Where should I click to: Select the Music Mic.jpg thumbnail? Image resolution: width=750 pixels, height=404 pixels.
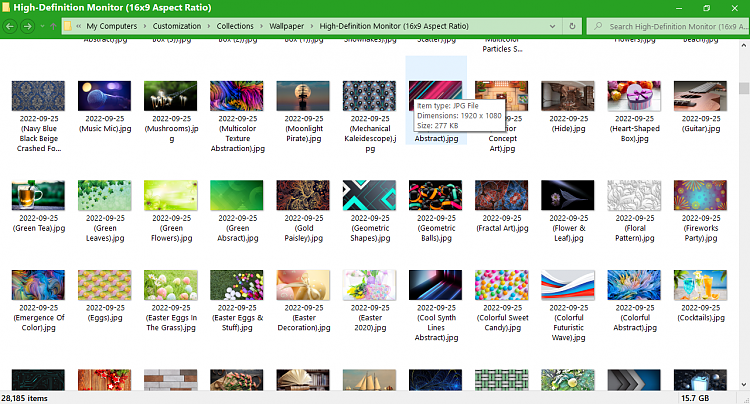104,96
